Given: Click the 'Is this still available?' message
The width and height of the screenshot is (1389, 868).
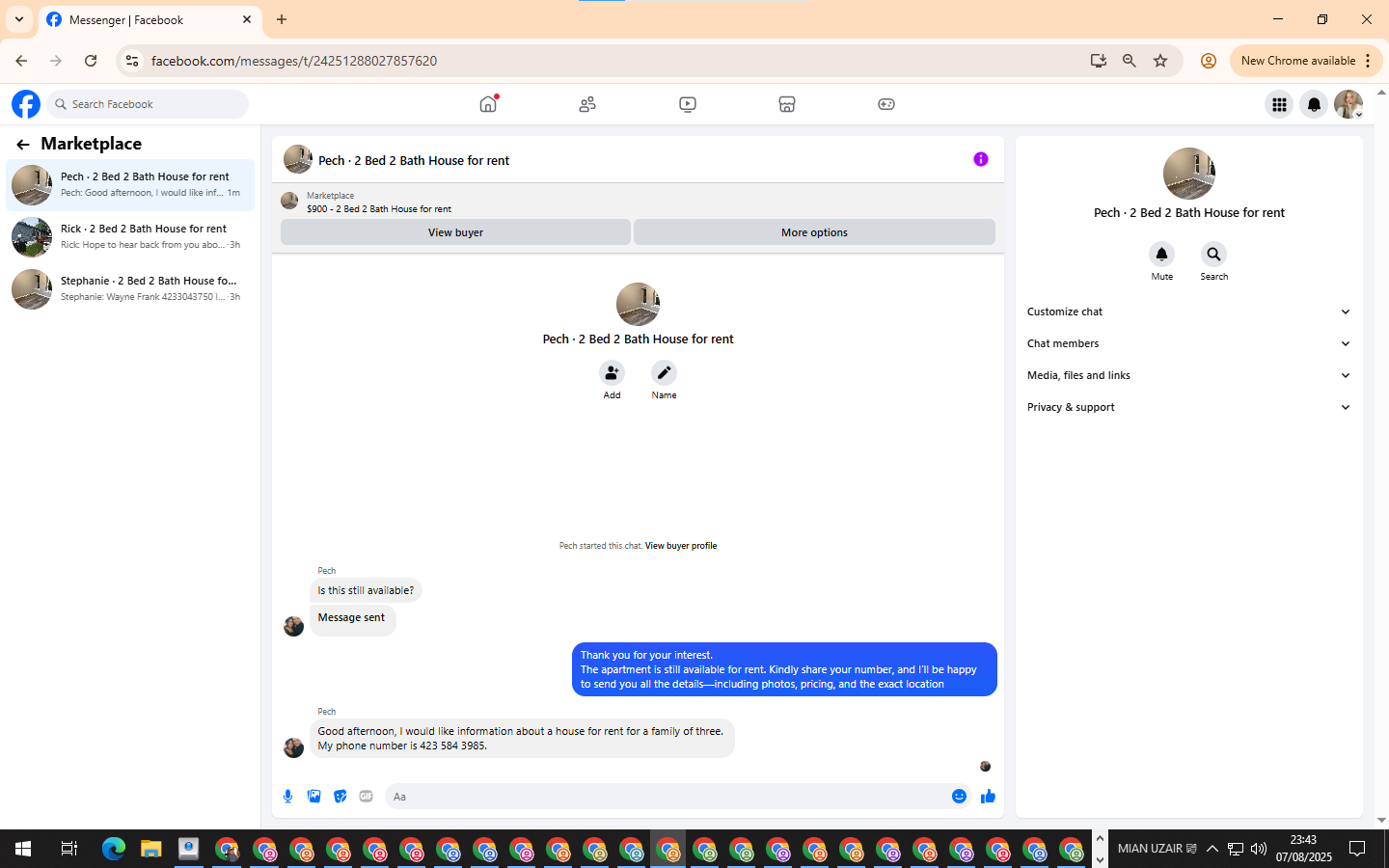Looking at the screenshot, I should [x=366, y=590].
